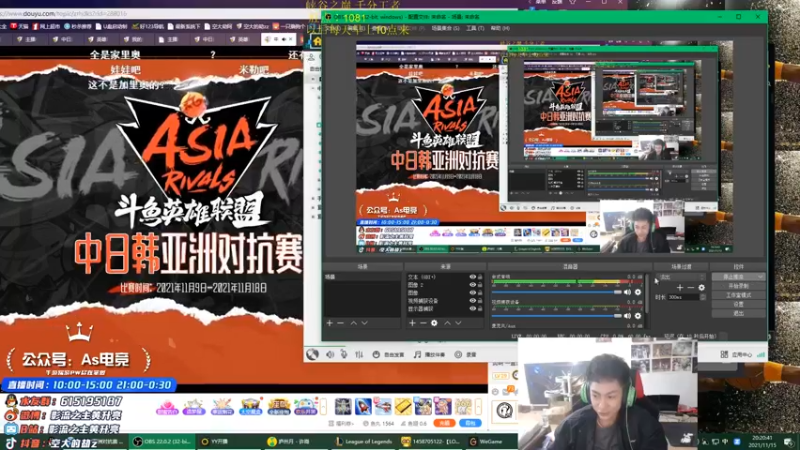Add a transition with the Scene Transitions plus icon
This screenshot has width=800, height=450.
(680, 288)
